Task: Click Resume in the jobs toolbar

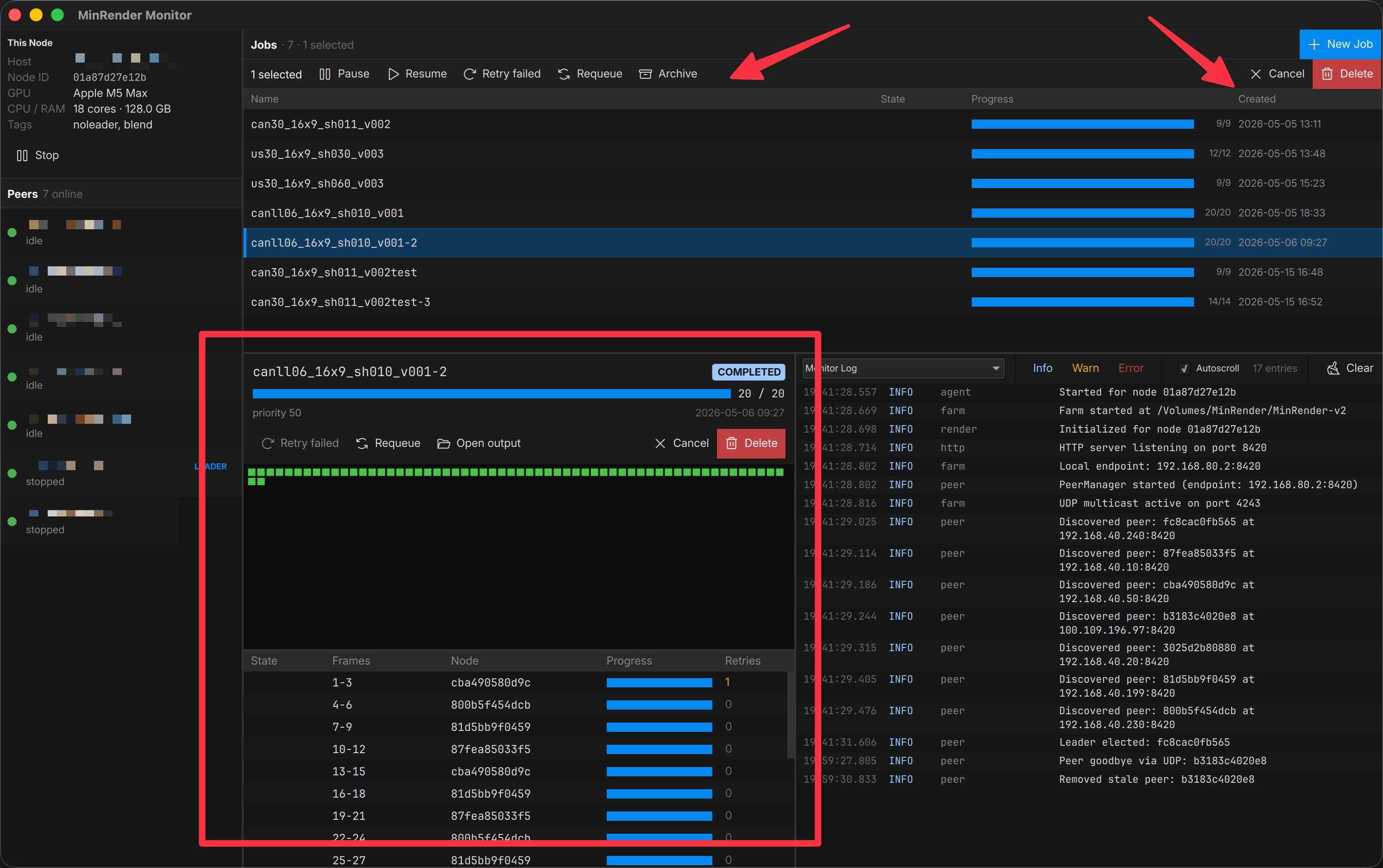Action: pyautogui.click(x=417, y=74)
